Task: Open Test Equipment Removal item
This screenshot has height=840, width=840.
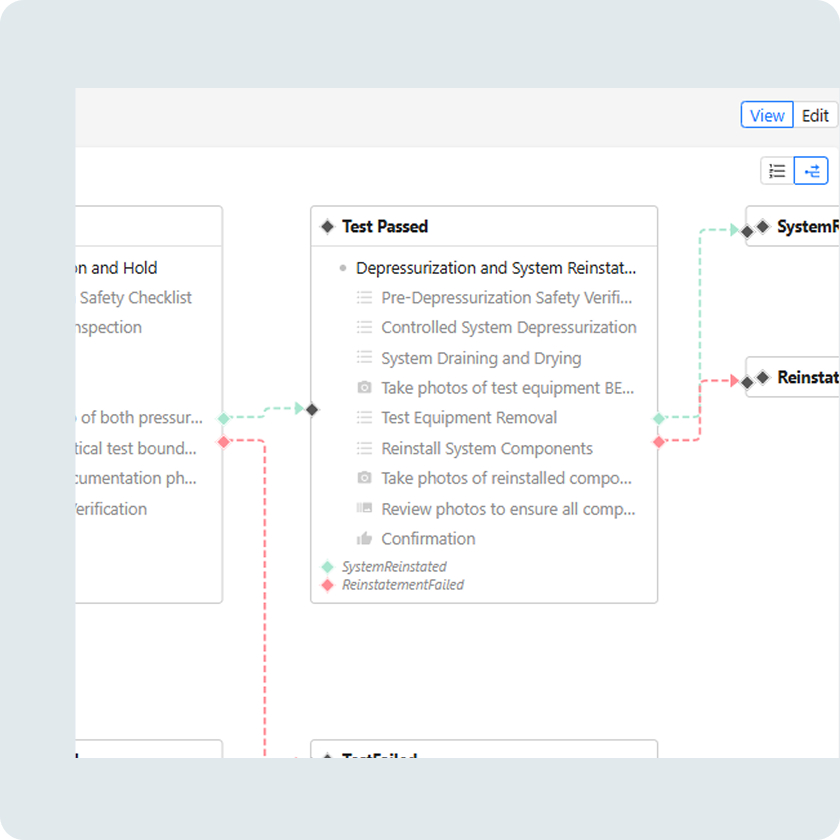Action: pyautogui.click(x=469, y=418)
